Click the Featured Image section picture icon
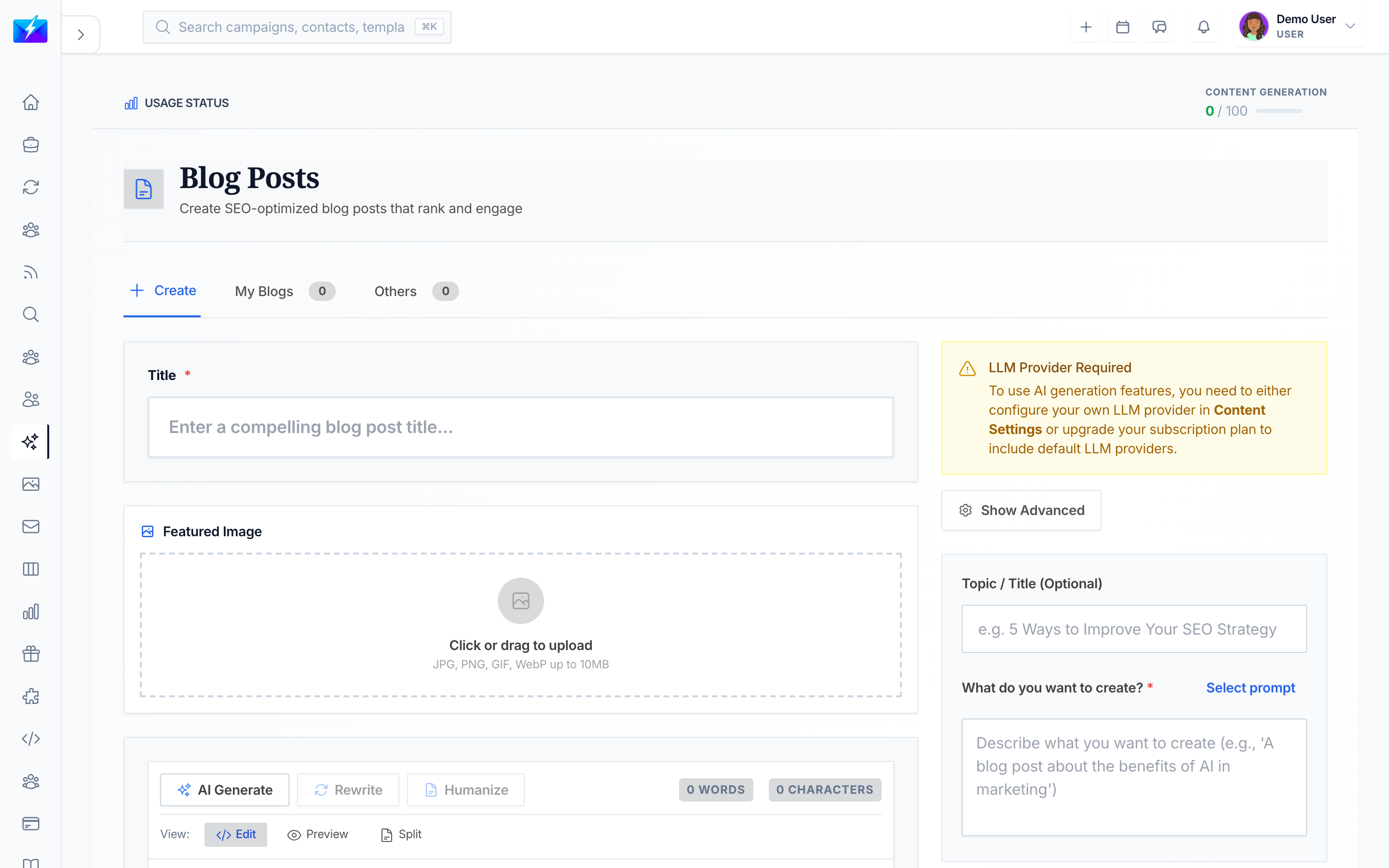This screenshot has height=868, width=1389. tap(148, 531)
